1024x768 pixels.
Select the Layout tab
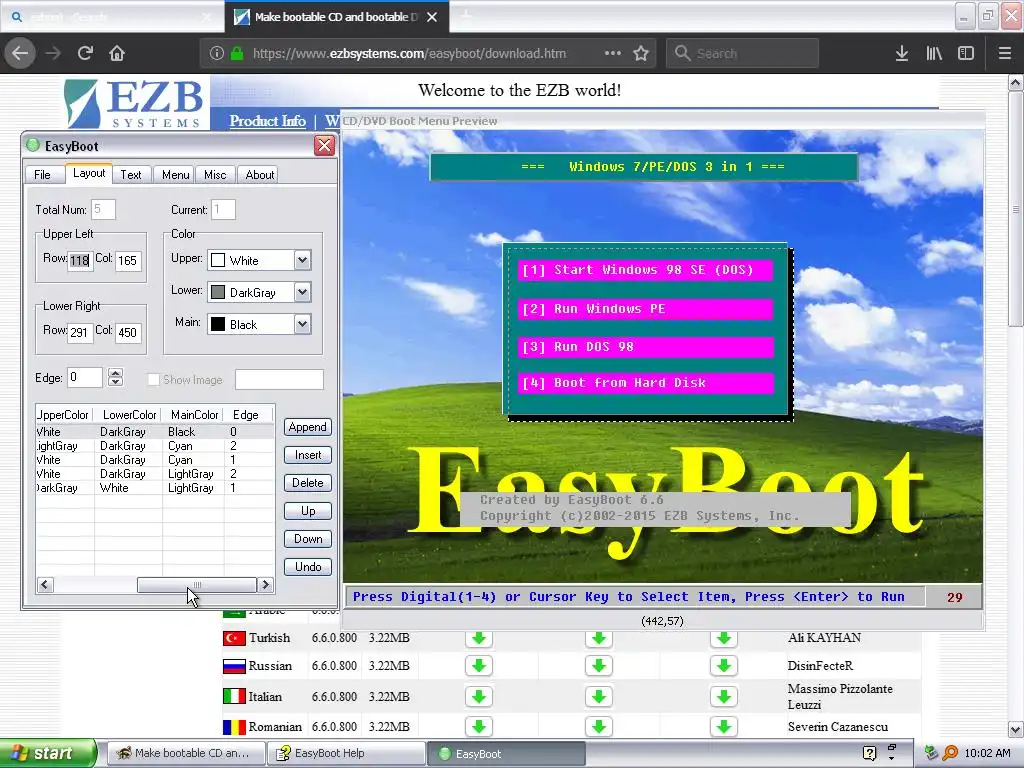click(x=89, y=173)
